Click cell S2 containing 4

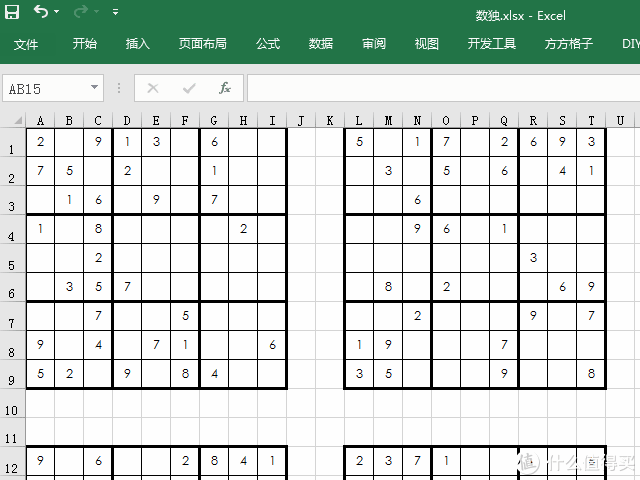(562, 171)
